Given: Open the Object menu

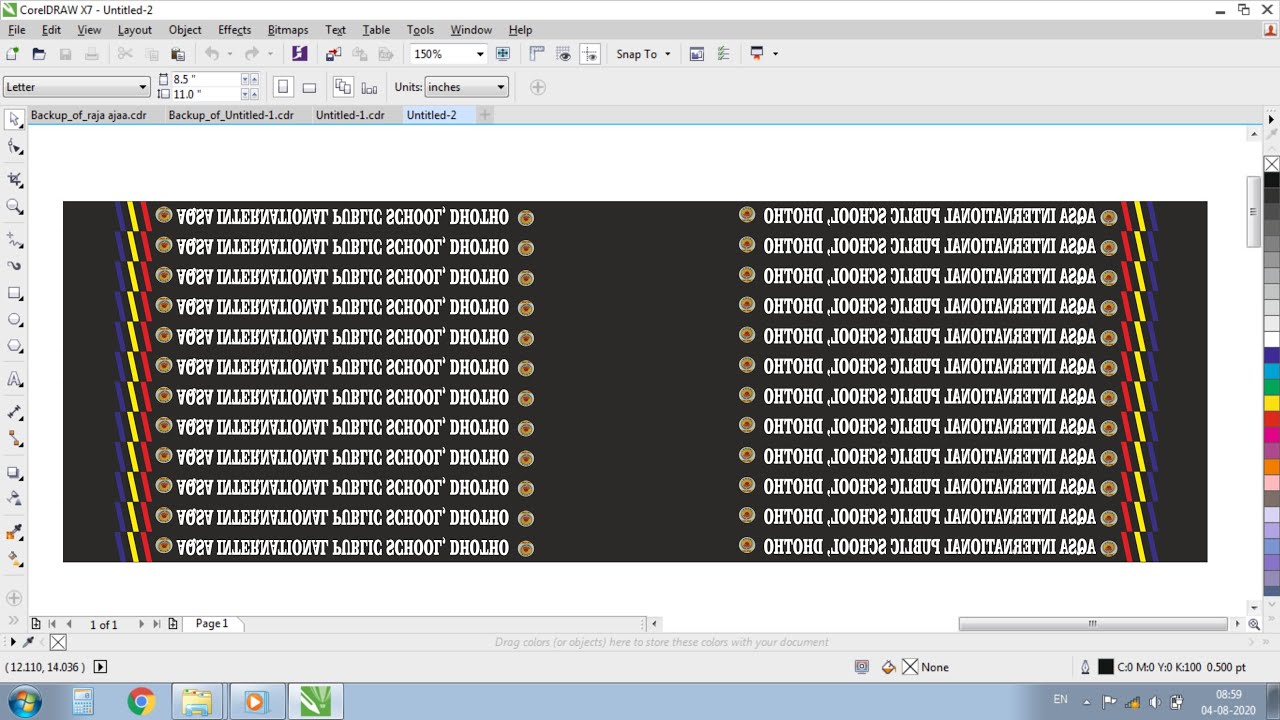Looking at the screenshot, I should pyautogui.click(x=185, y=30).
